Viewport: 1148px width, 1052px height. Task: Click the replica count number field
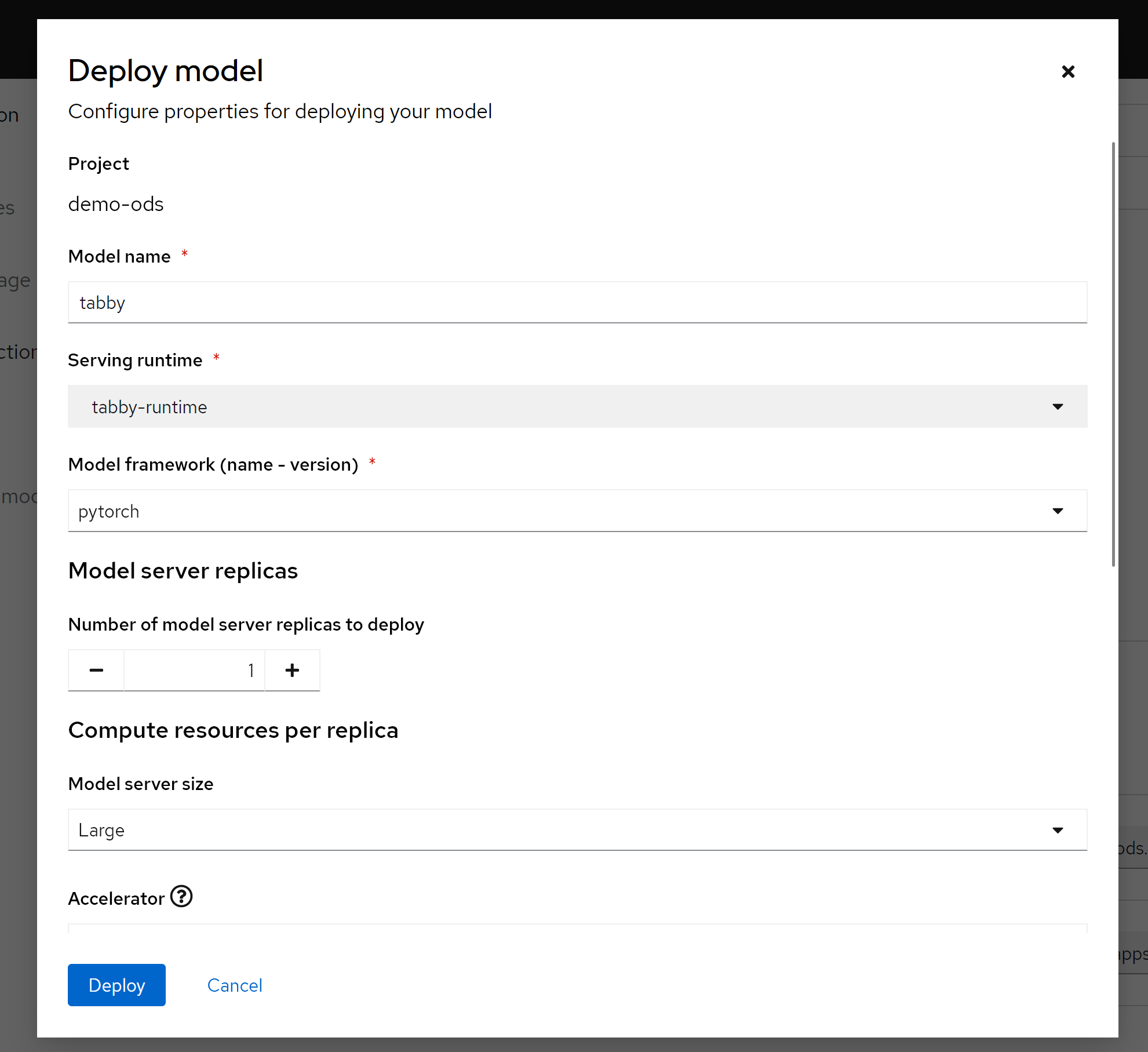[194, 670]
